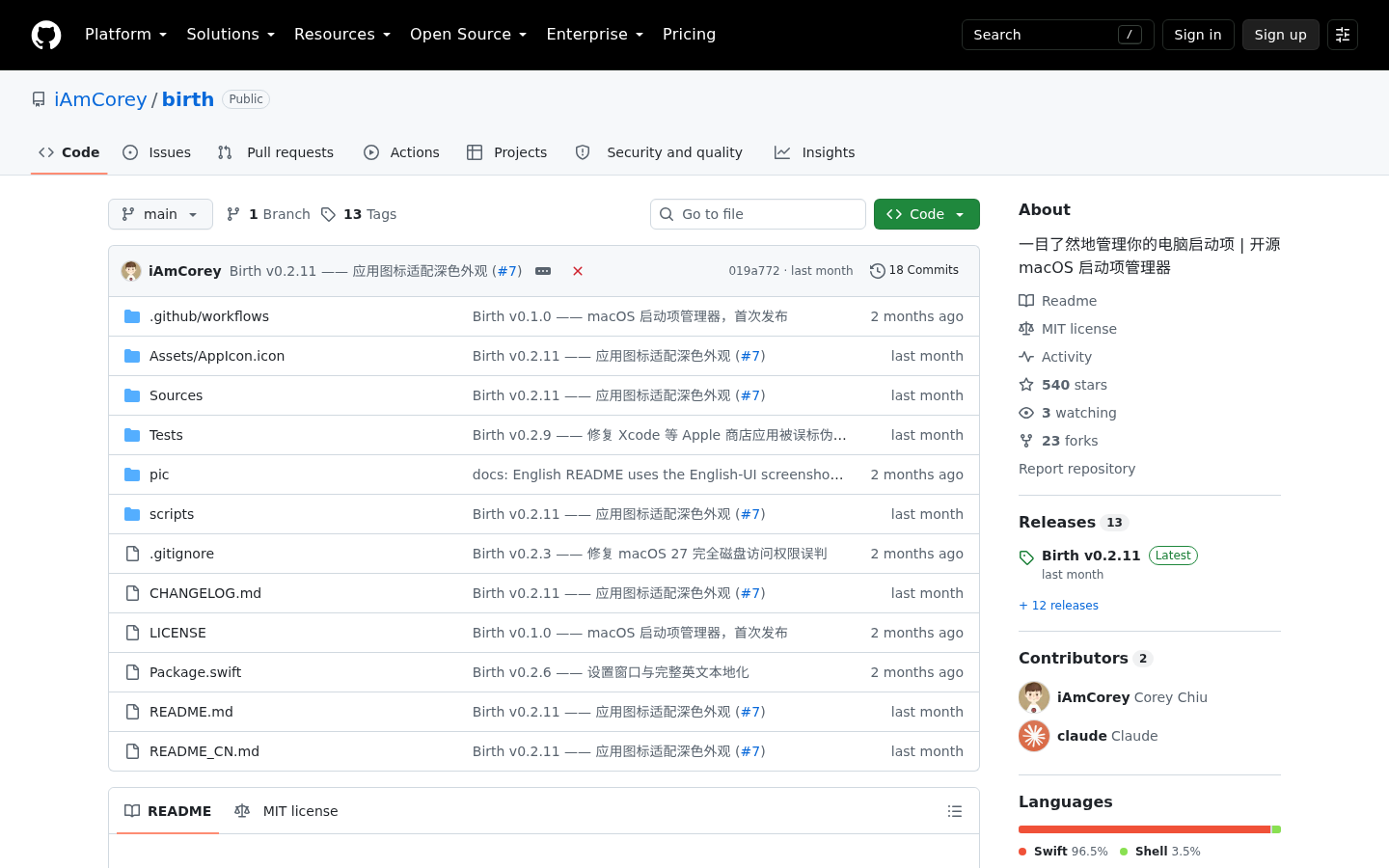
Task: Click the .gitignore file icon
Action: point(132,554)
